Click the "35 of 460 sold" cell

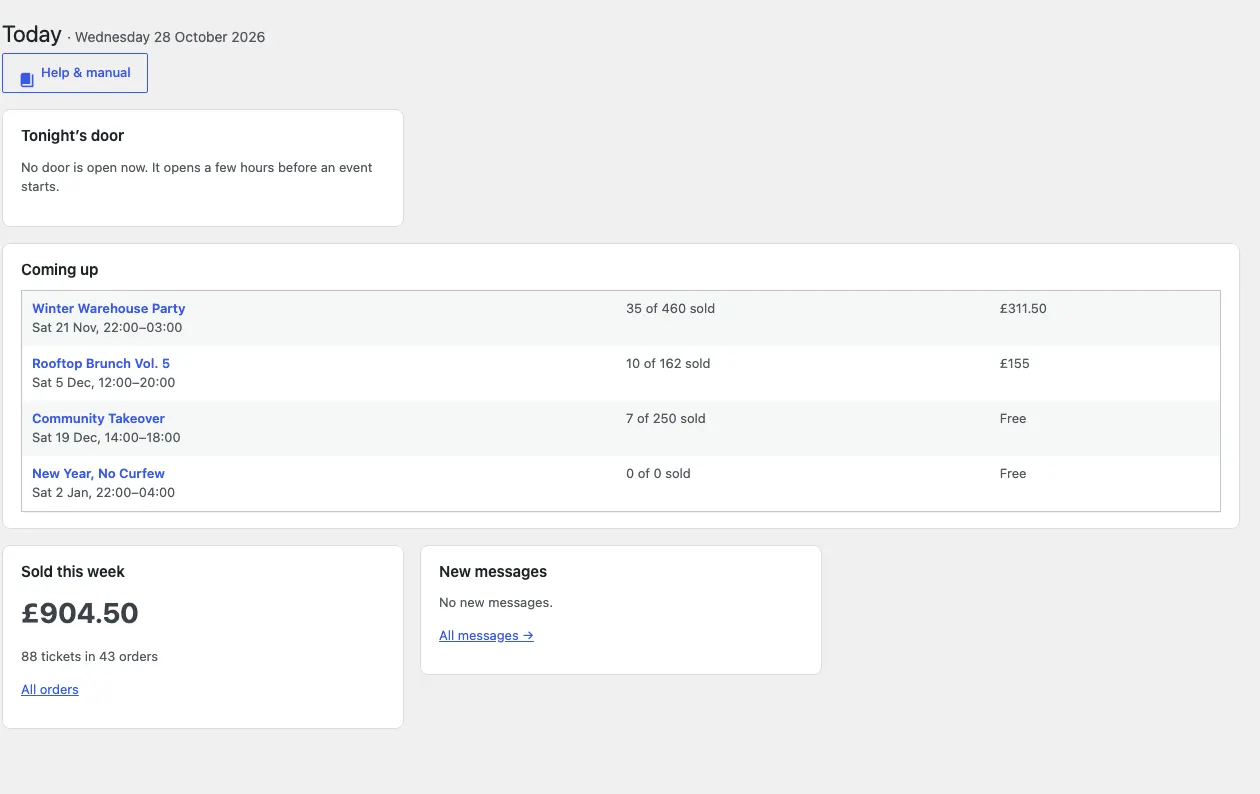[671, 309]
